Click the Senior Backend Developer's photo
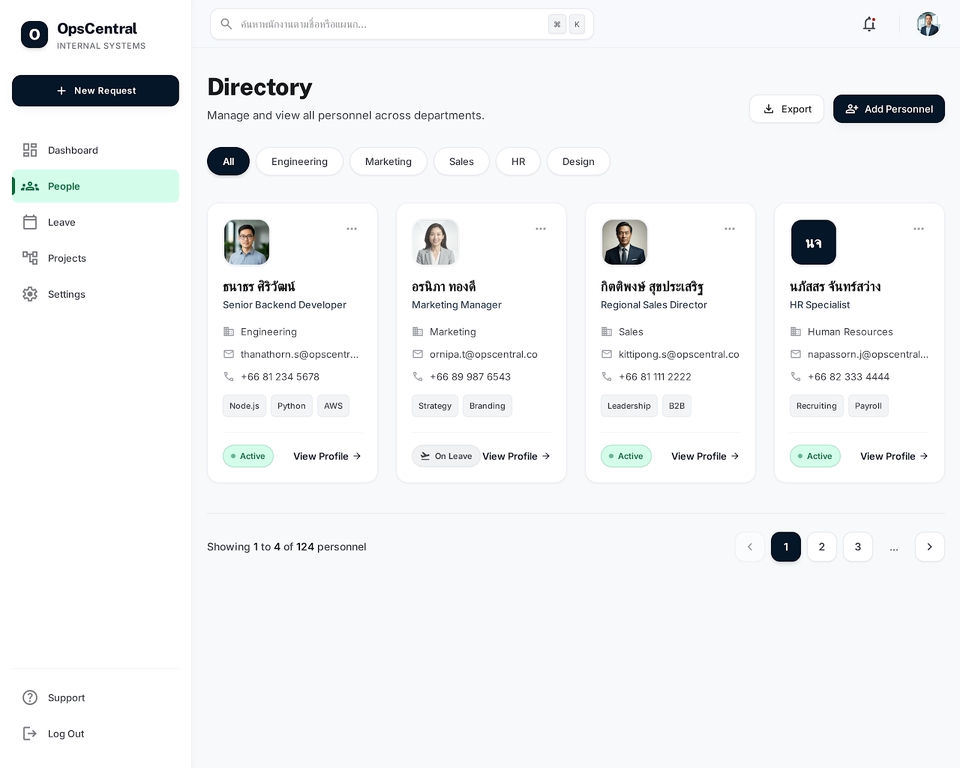The image size is (960, 768). click(246, 242)
